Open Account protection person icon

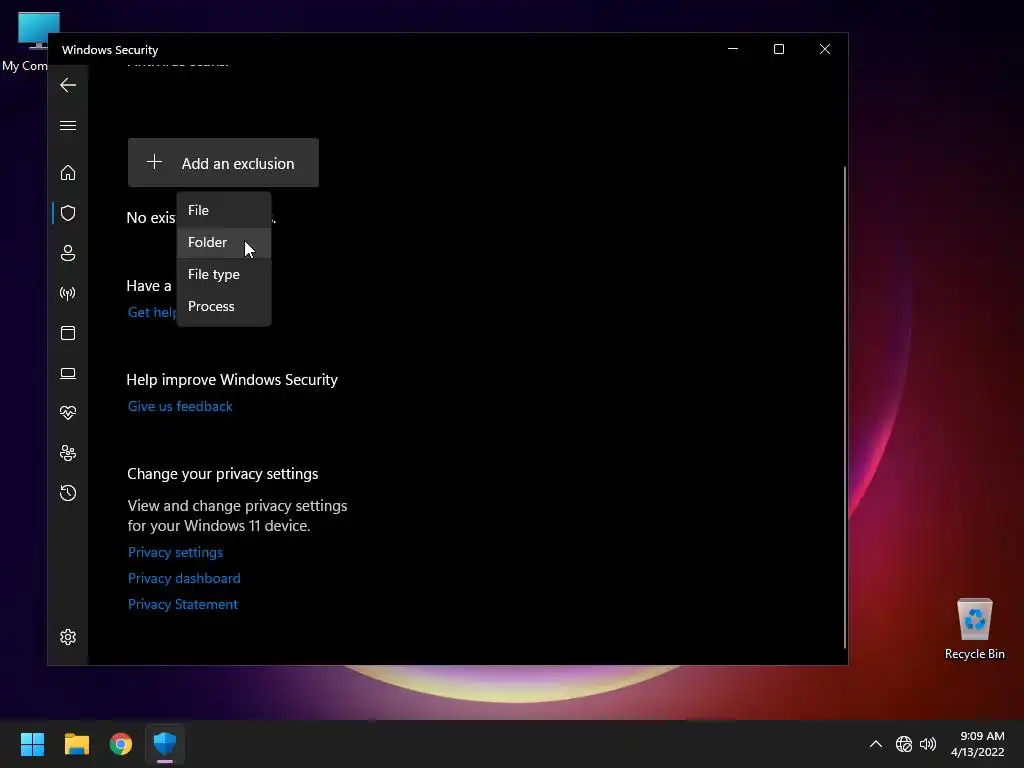[68, 253]
